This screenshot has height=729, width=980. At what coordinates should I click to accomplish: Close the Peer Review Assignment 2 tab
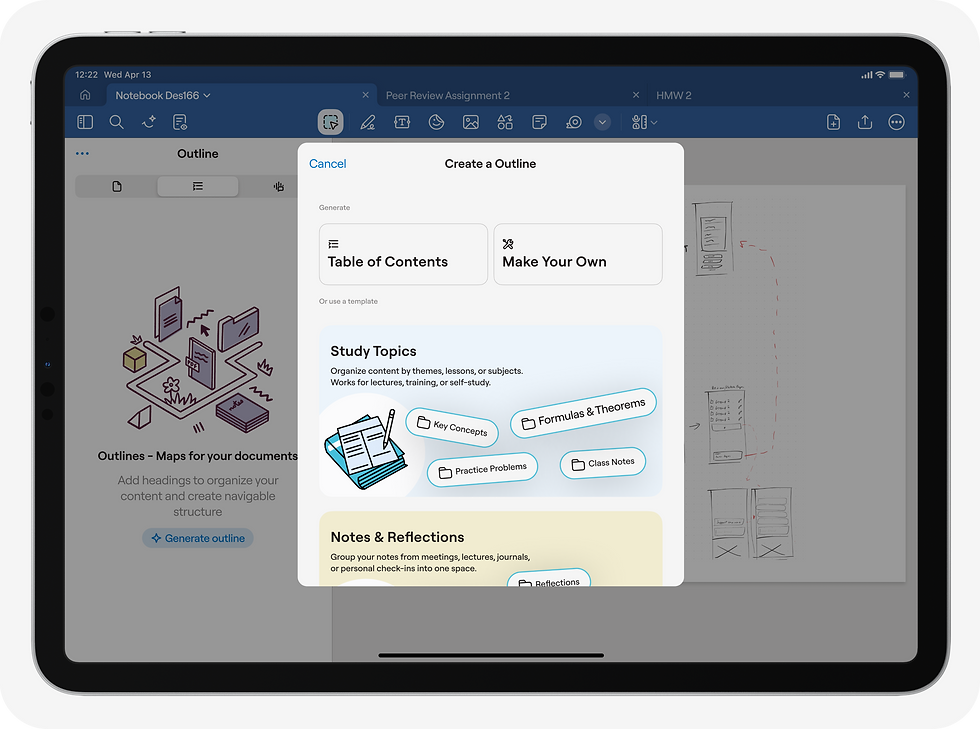[x=636, y=95]
